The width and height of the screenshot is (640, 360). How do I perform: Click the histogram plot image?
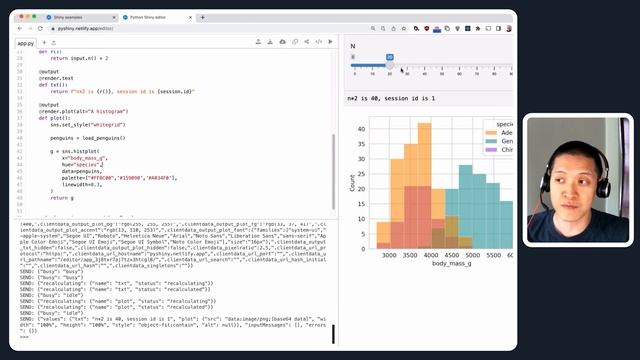tap(431, 192)
